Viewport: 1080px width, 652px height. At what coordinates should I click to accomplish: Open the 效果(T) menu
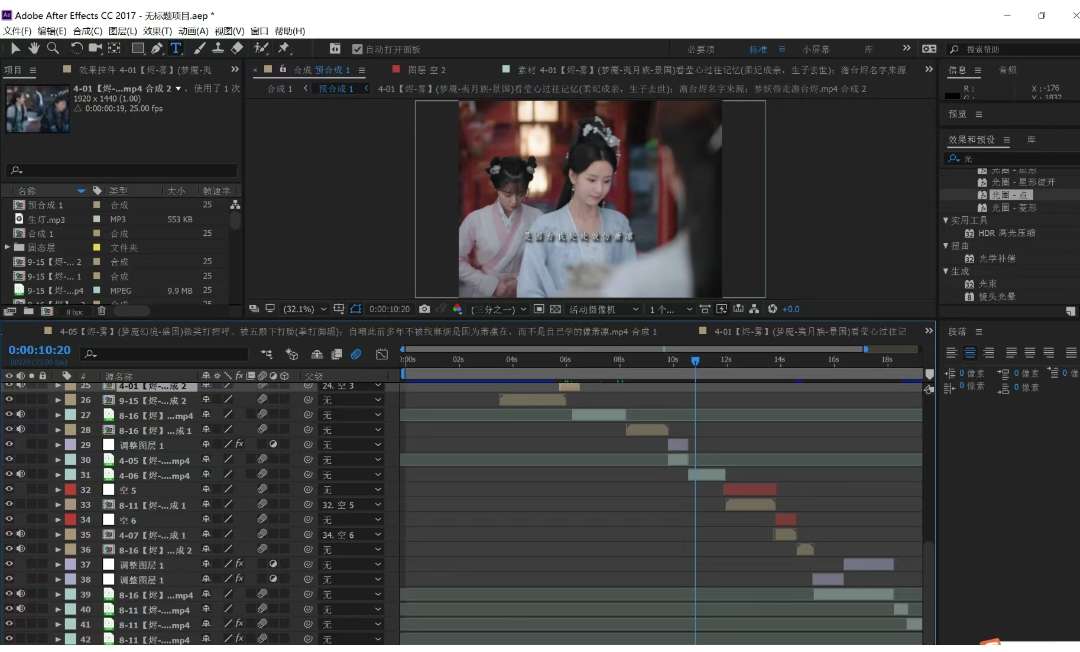coord(157,31)
